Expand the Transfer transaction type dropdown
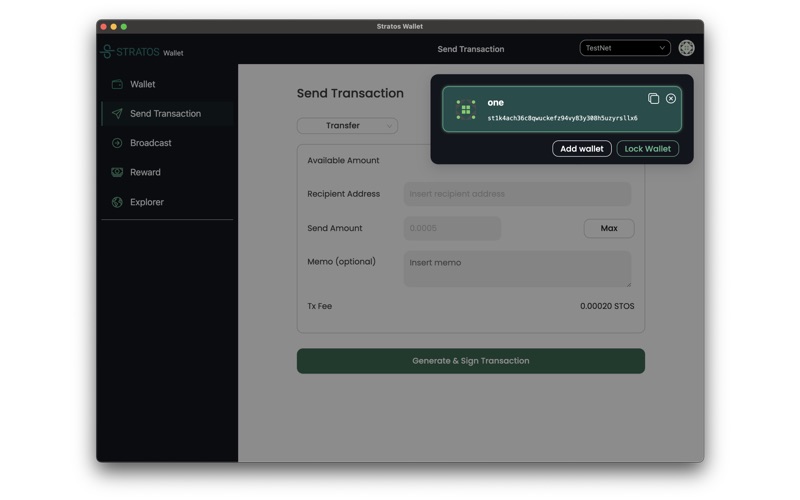 347,126
